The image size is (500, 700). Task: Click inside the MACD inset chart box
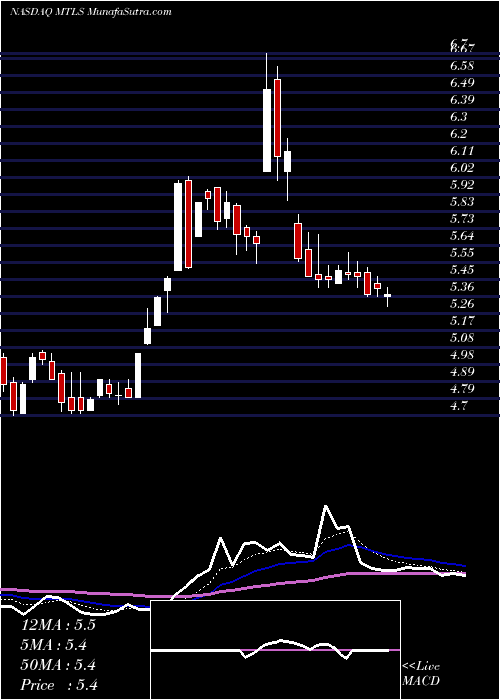(x=275, y=650)
